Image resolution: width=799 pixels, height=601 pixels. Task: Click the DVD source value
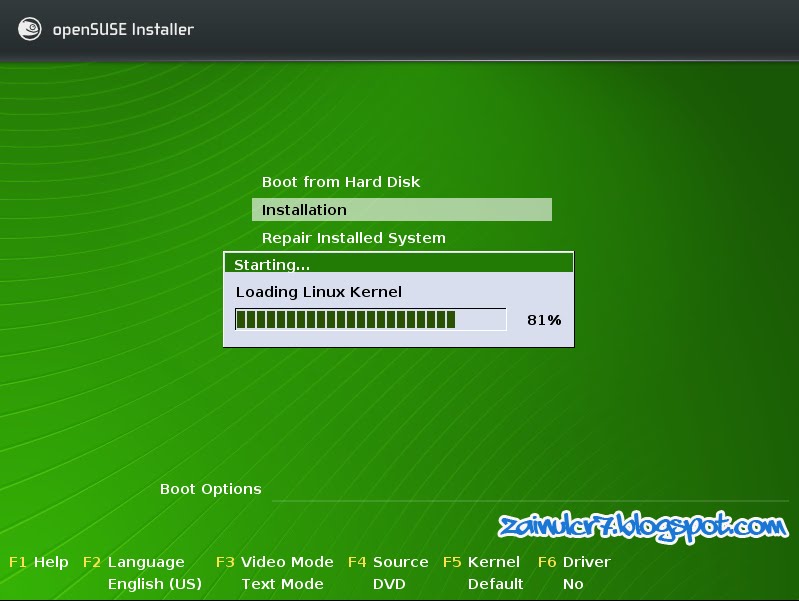click(389, 584)
